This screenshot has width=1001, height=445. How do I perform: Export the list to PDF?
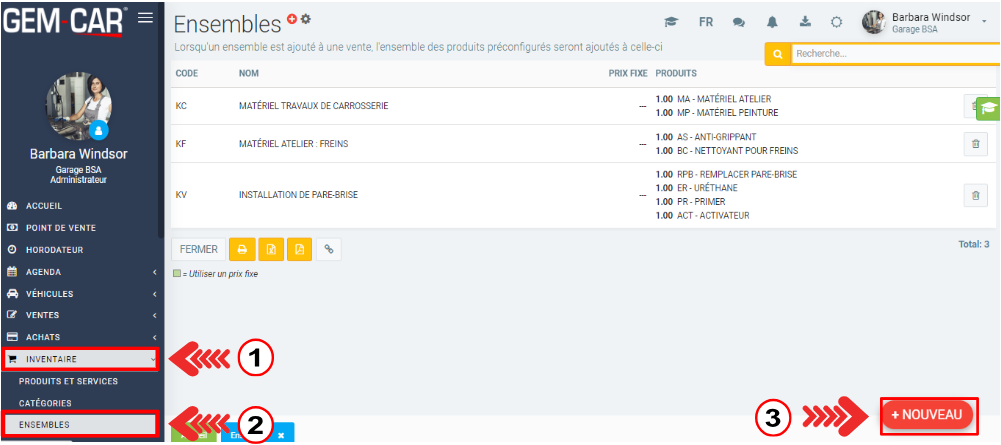[x=299, y=250]
